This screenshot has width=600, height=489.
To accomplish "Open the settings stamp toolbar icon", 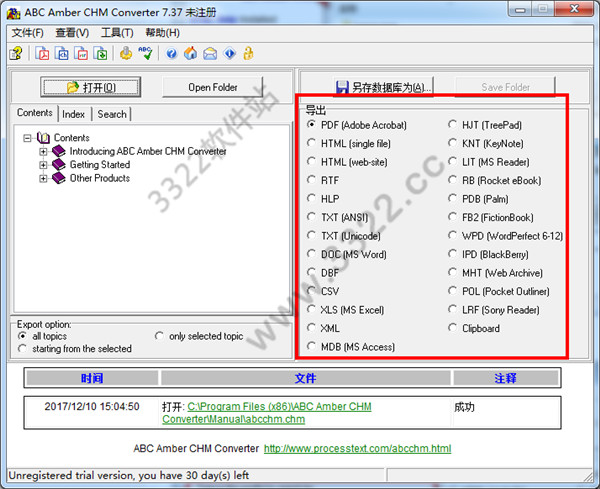I will [126, 53].
